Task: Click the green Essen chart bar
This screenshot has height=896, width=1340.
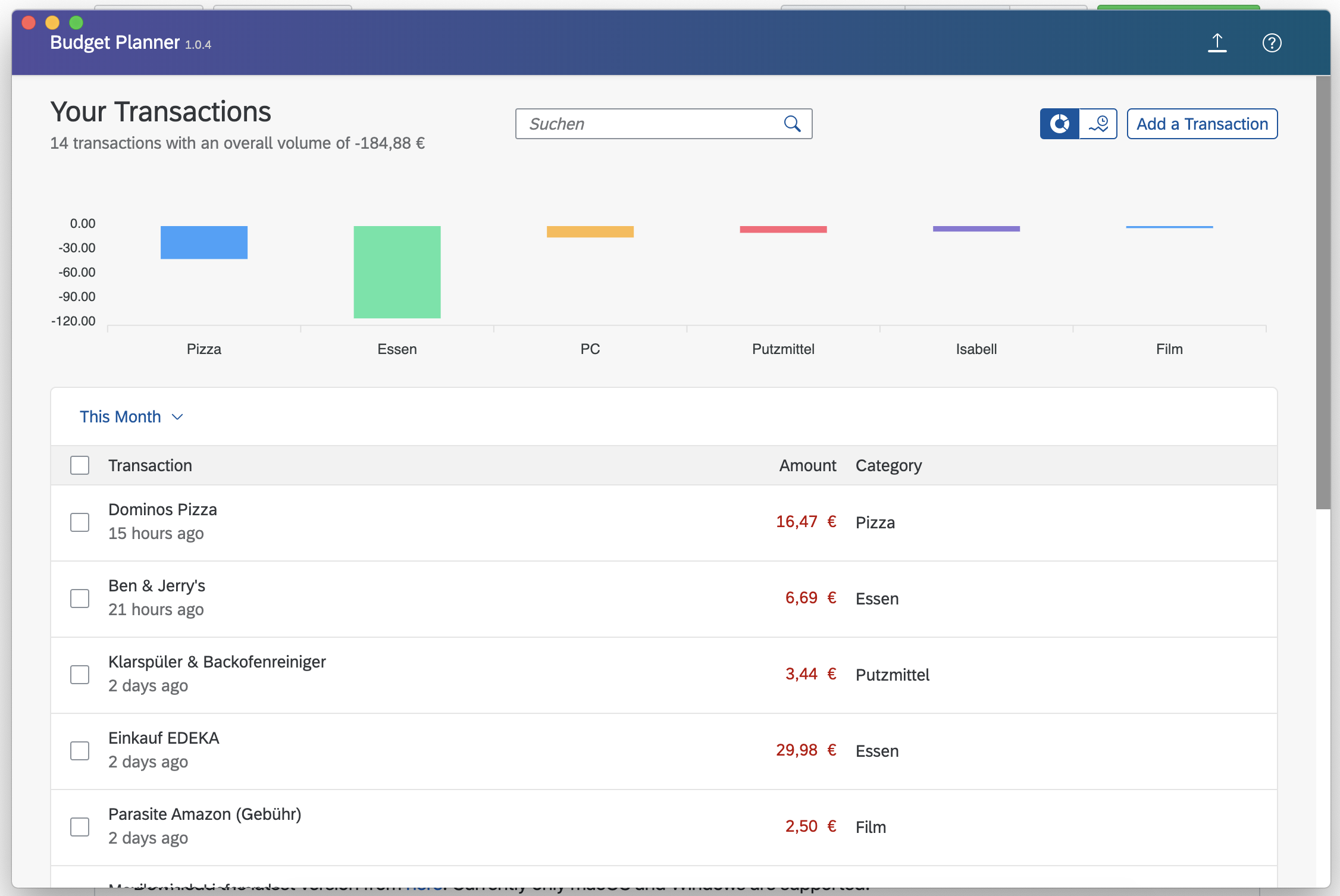Action: coord(397,272)
